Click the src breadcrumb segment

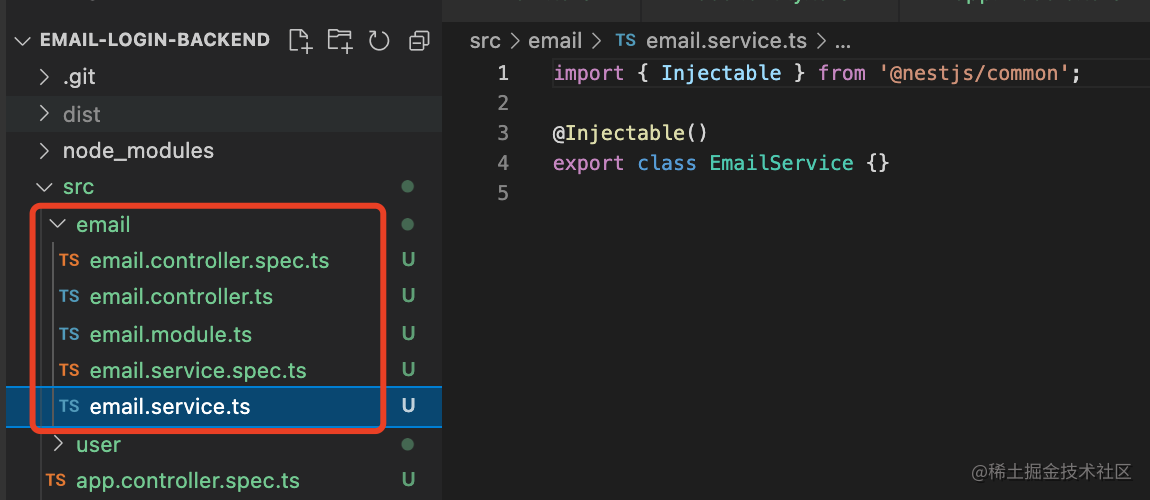click(485, 41)
